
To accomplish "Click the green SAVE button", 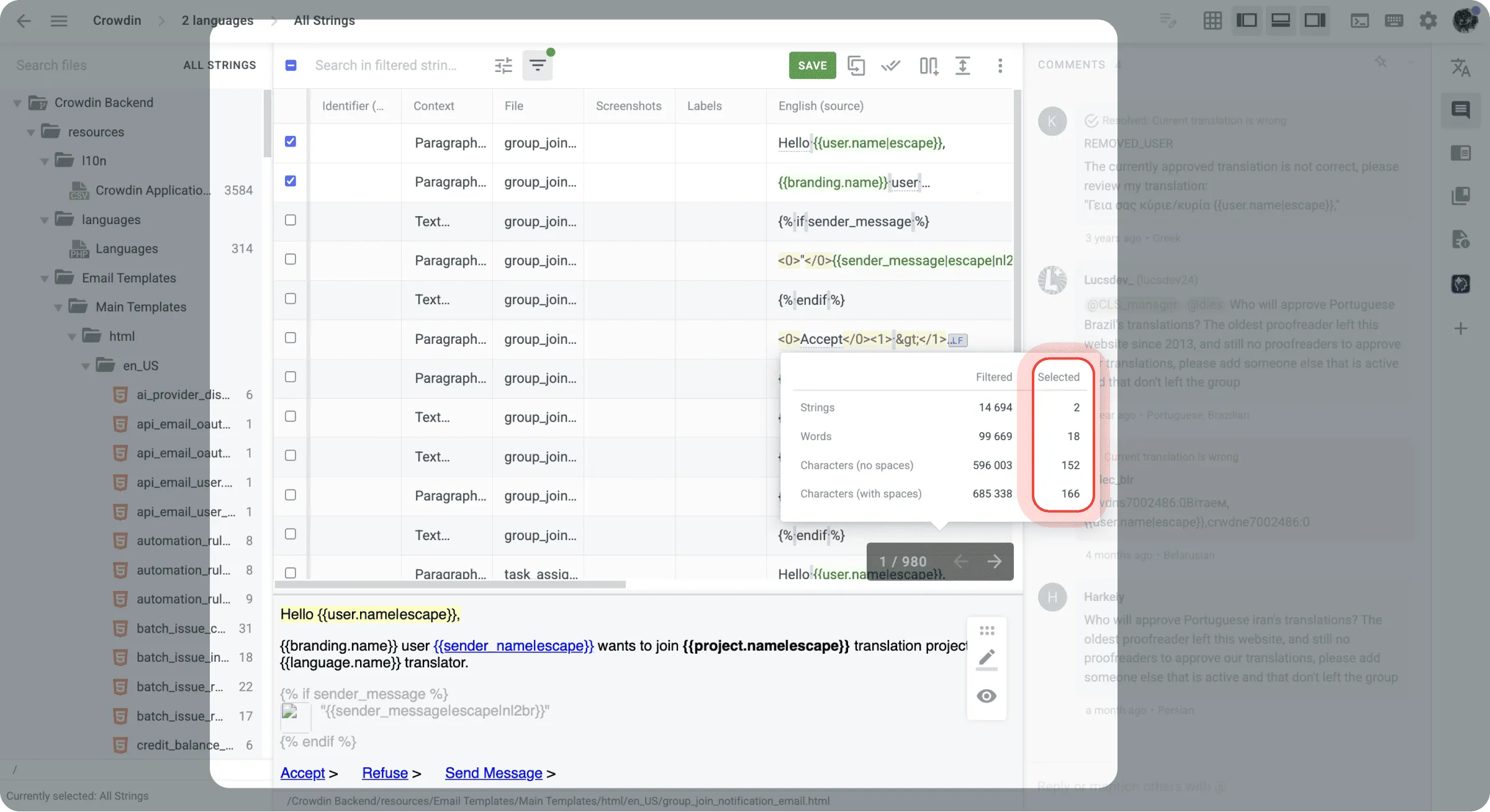I will point(812,65).
